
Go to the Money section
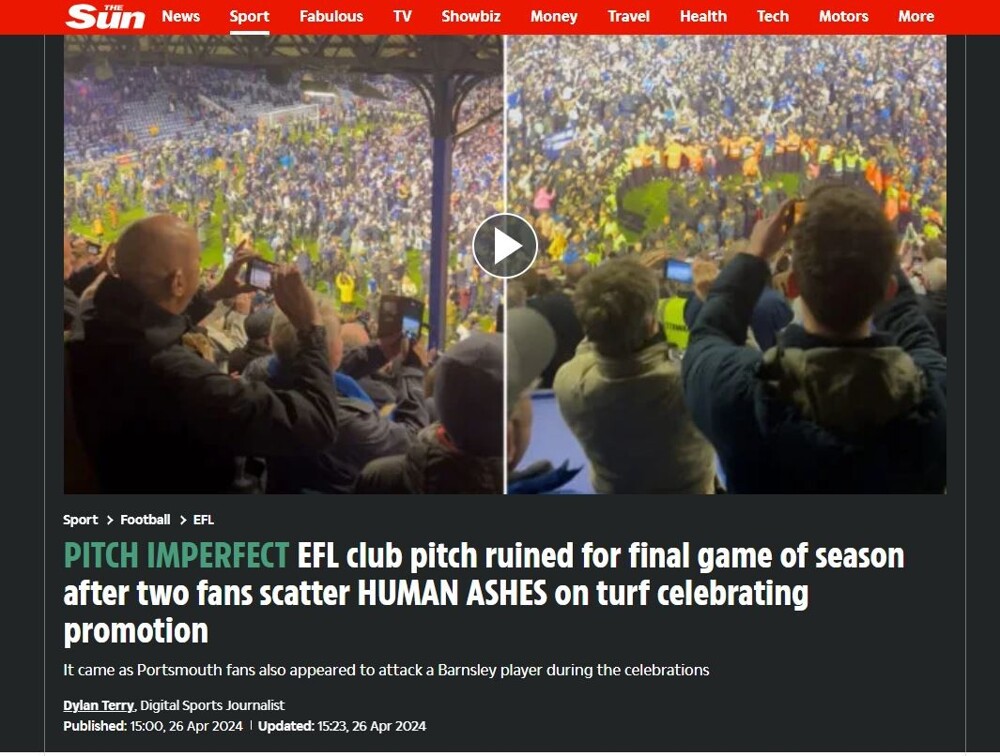[554, 17]
